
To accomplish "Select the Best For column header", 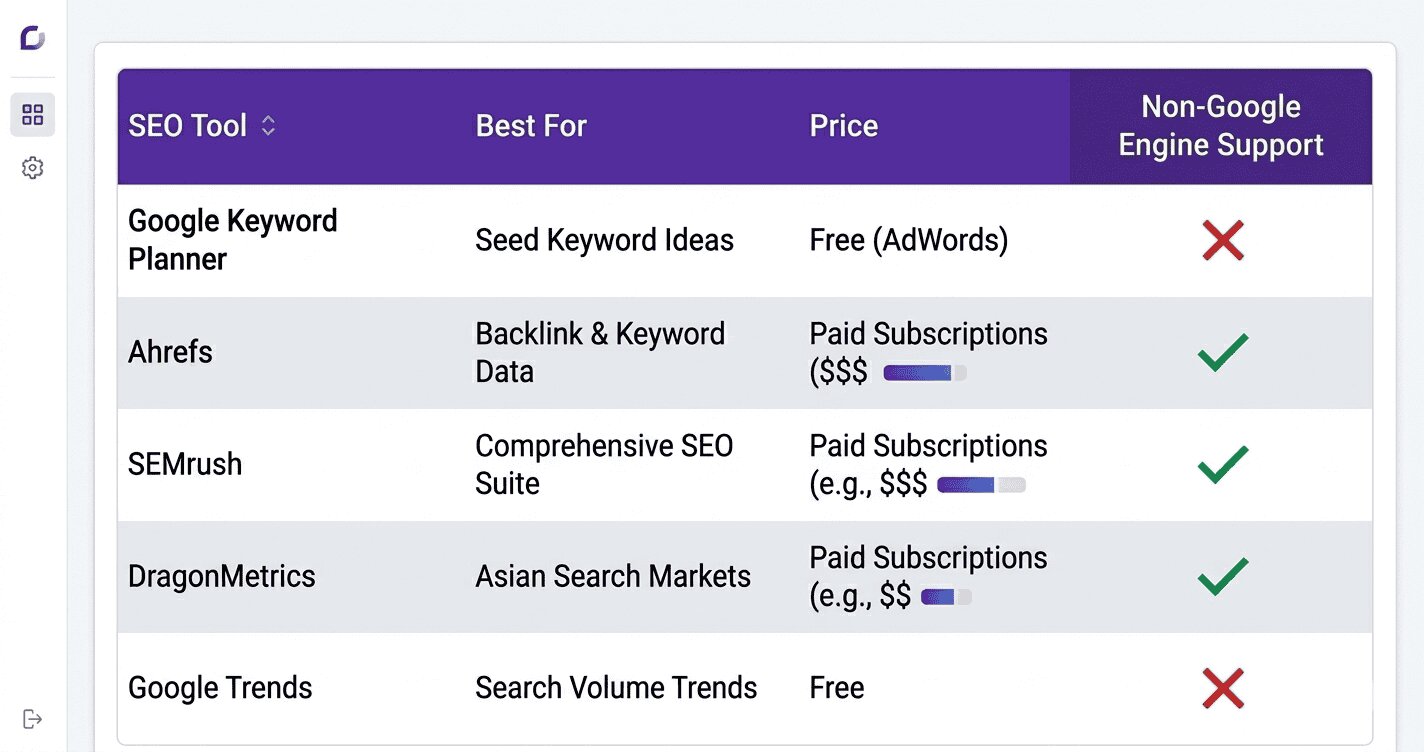I will click(530, 126).
